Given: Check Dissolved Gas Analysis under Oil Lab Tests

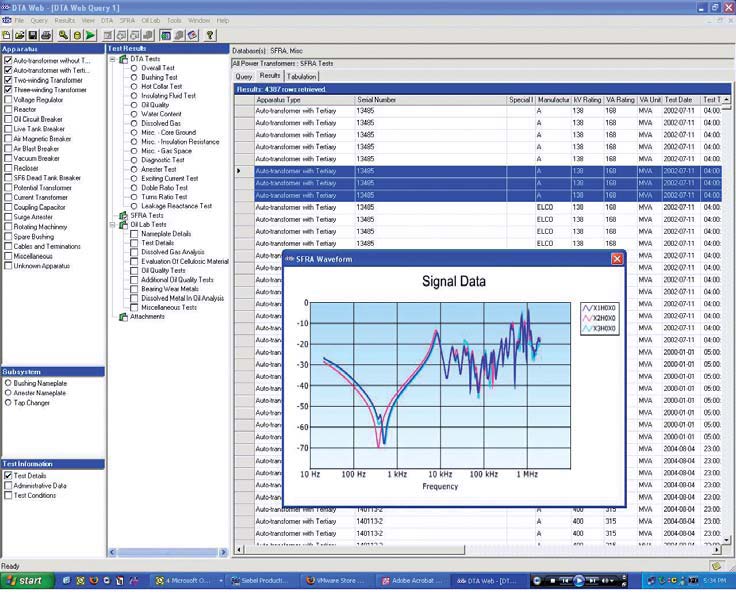Looking at the screenshot, I should click(134, 252).
